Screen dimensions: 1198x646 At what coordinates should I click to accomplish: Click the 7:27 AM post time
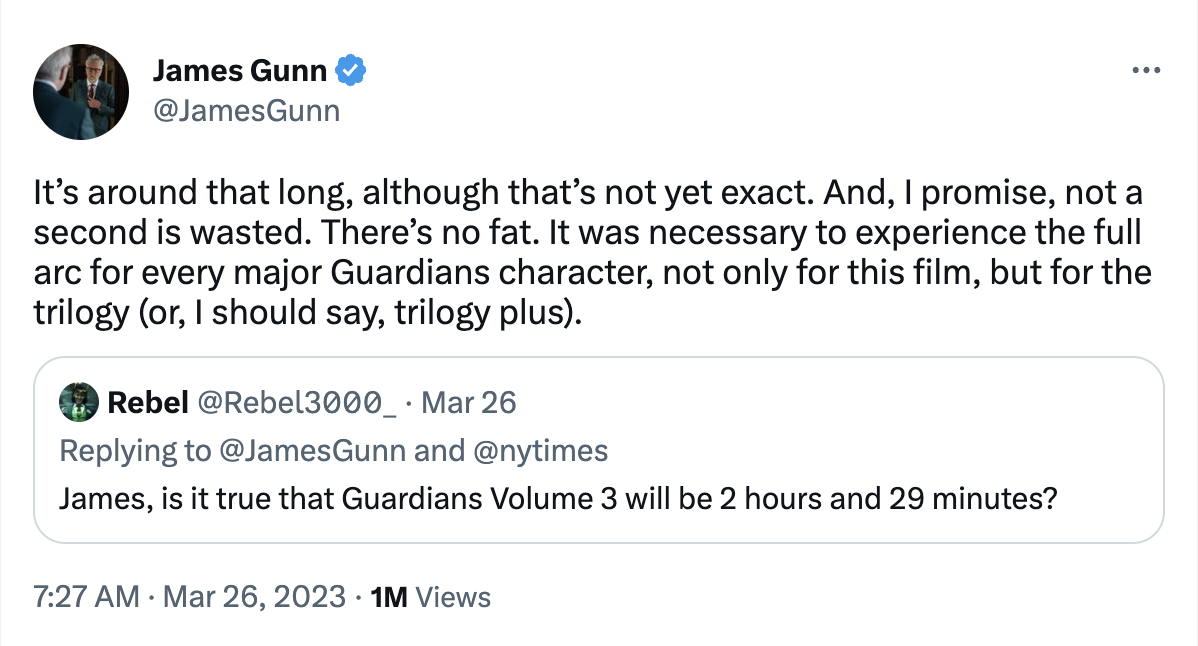86,597
